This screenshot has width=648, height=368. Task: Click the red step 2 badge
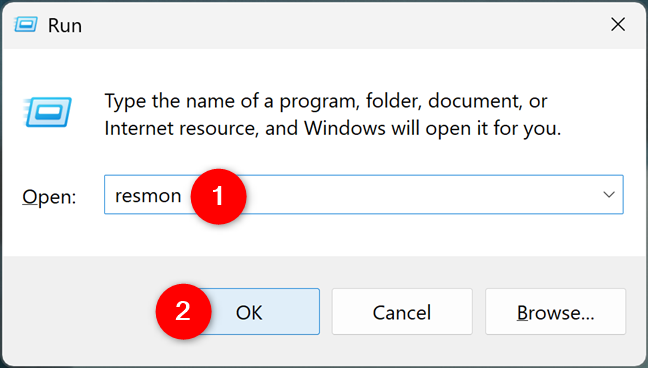point(183,311)
